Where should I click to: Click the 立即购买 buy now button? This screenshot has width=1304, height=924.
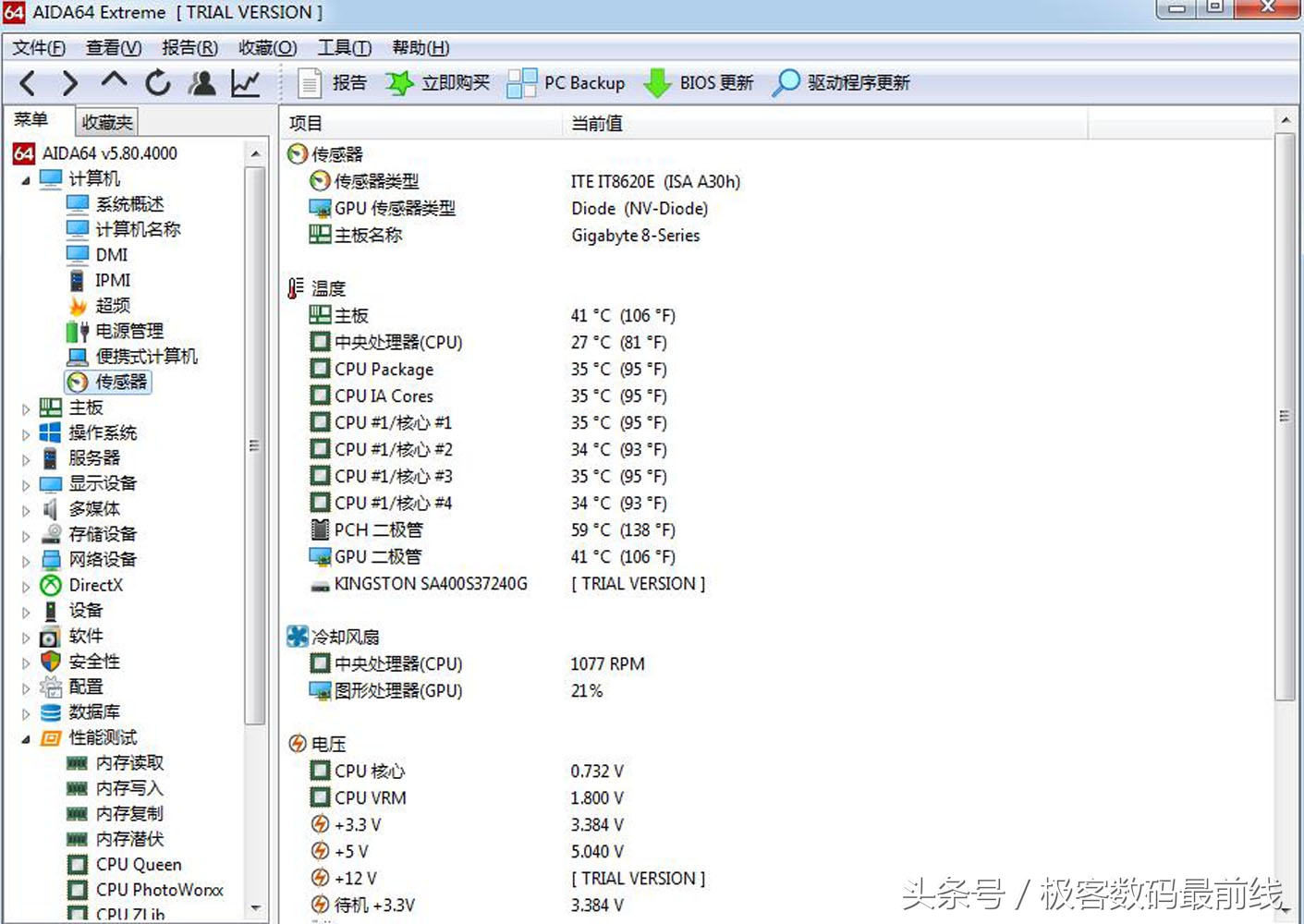tap(438, 83)
